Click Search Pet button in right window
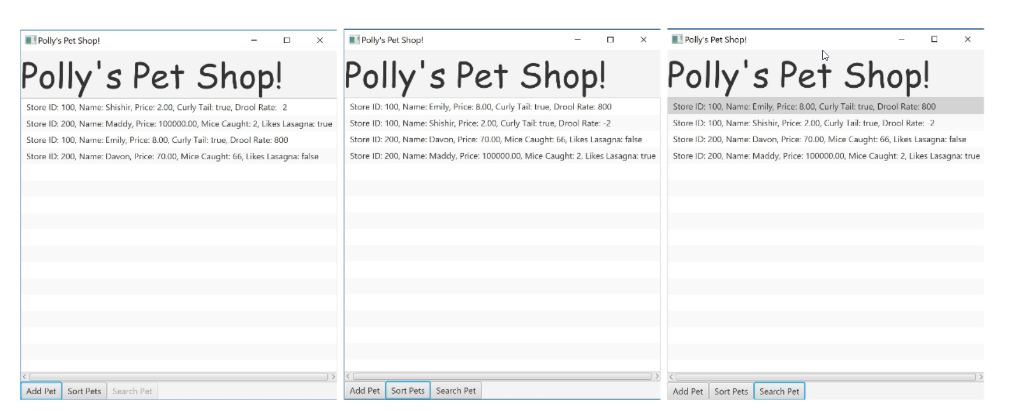The height and width of the screenshot is (410, 1024). (x=779, y=391)
